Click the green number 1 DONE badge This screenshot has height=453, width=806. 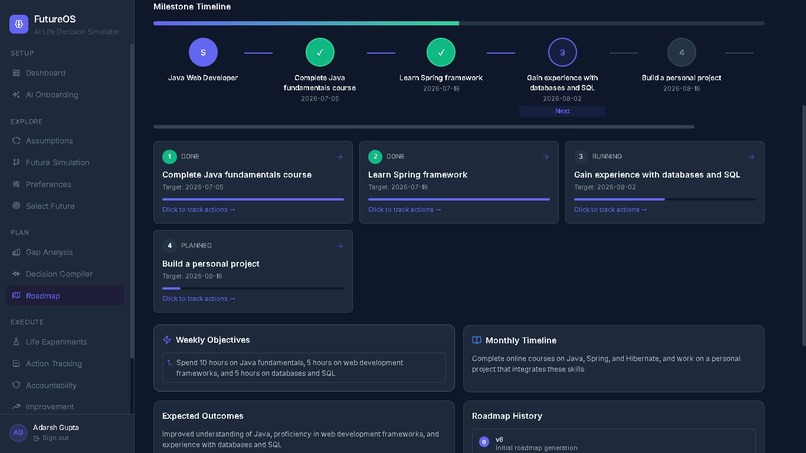(x=169, y=156)
